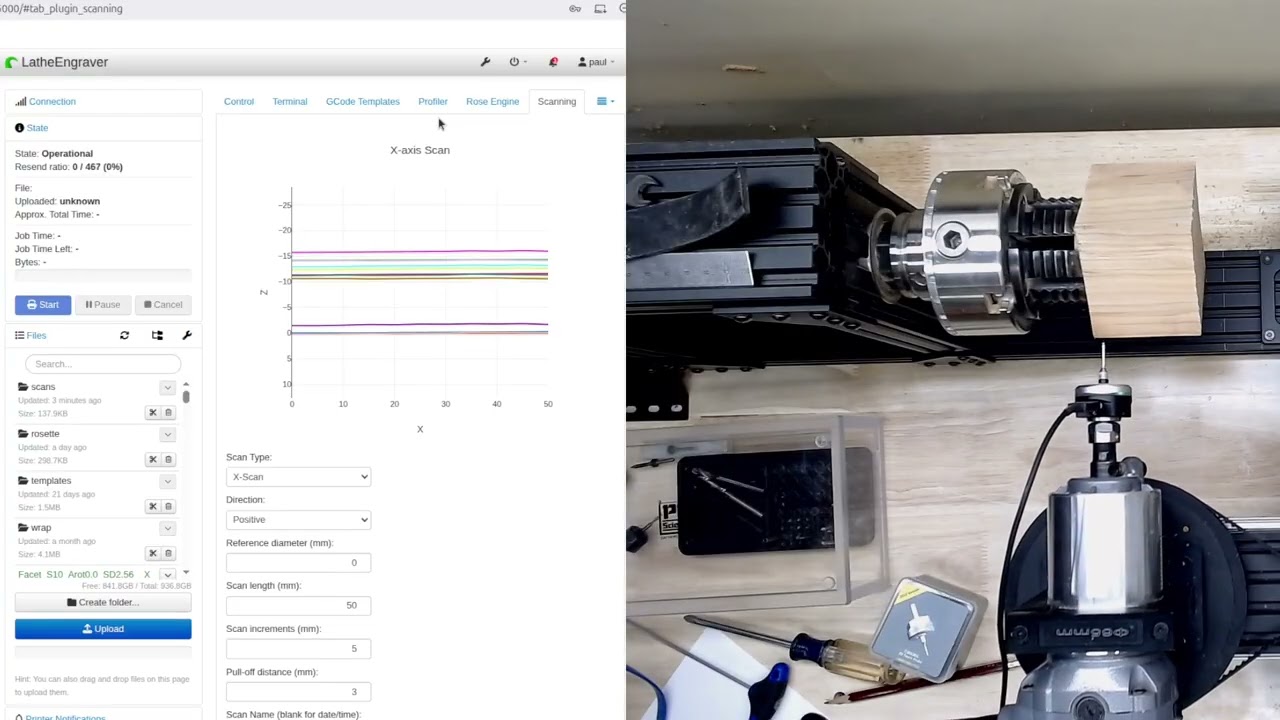
Task: Open the Files tree view icon
Action: point(157,335)
